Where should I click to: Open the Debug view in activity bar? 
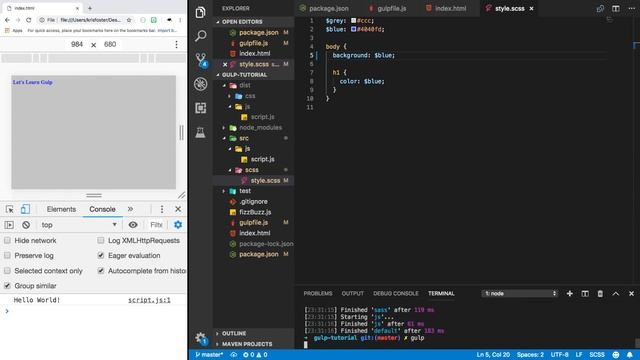(x=200, y=84)
